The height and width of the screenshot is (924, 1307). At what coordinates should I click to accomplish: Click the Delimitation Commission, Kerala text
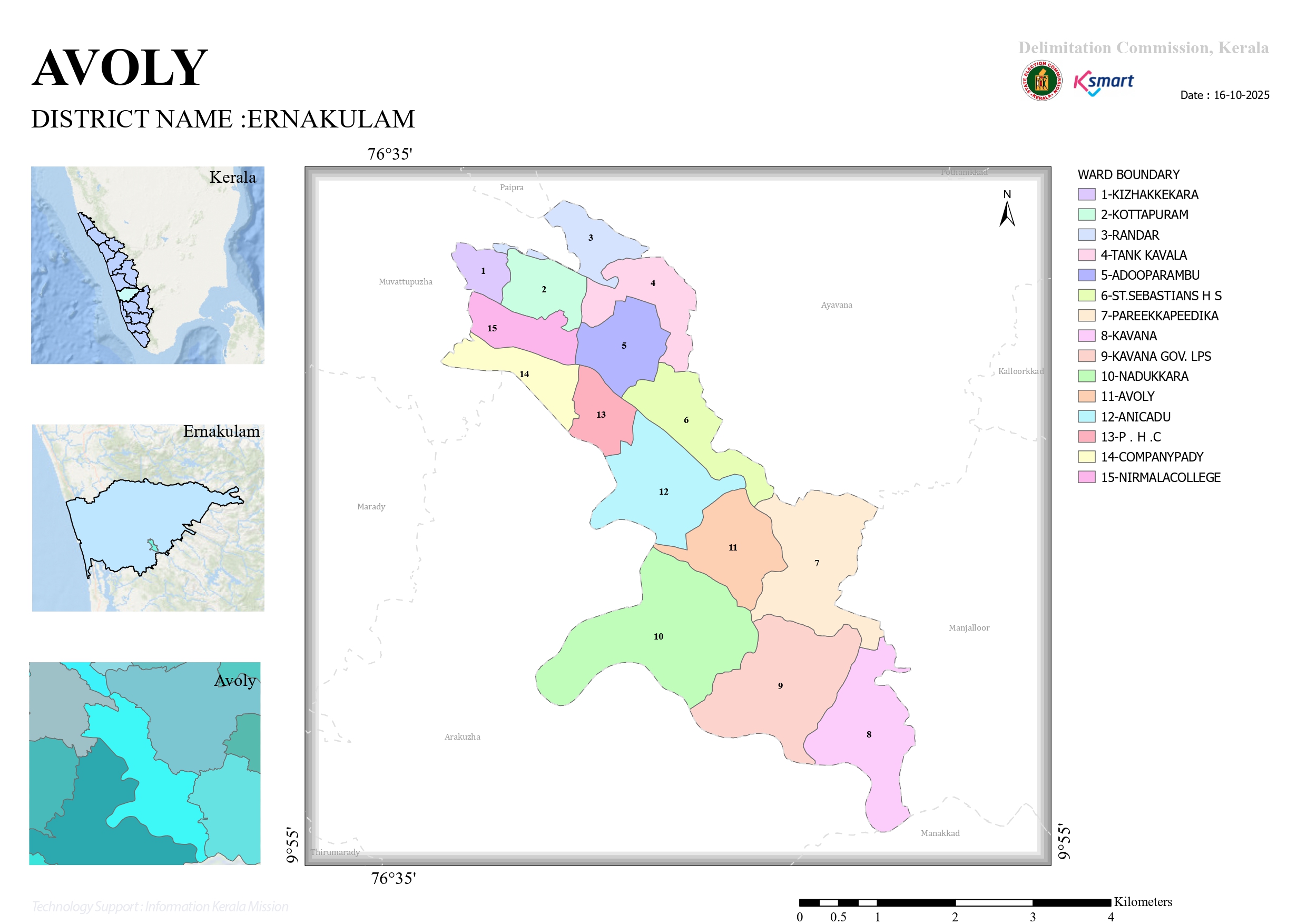click(x=1143, y=48)
